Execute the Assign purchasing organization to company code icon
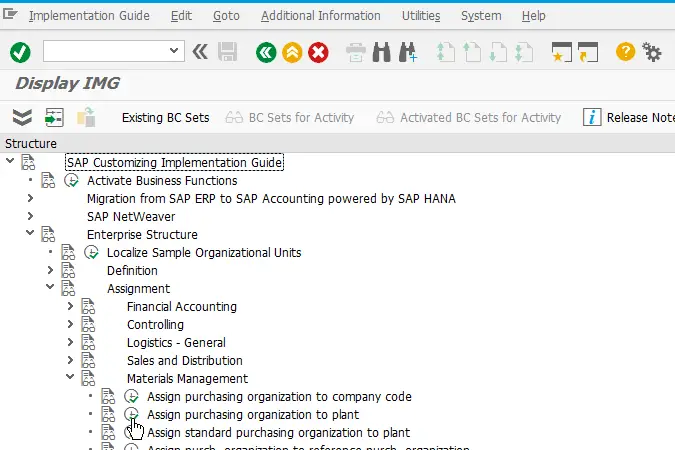The image size is (675, 450). (131, 396)
